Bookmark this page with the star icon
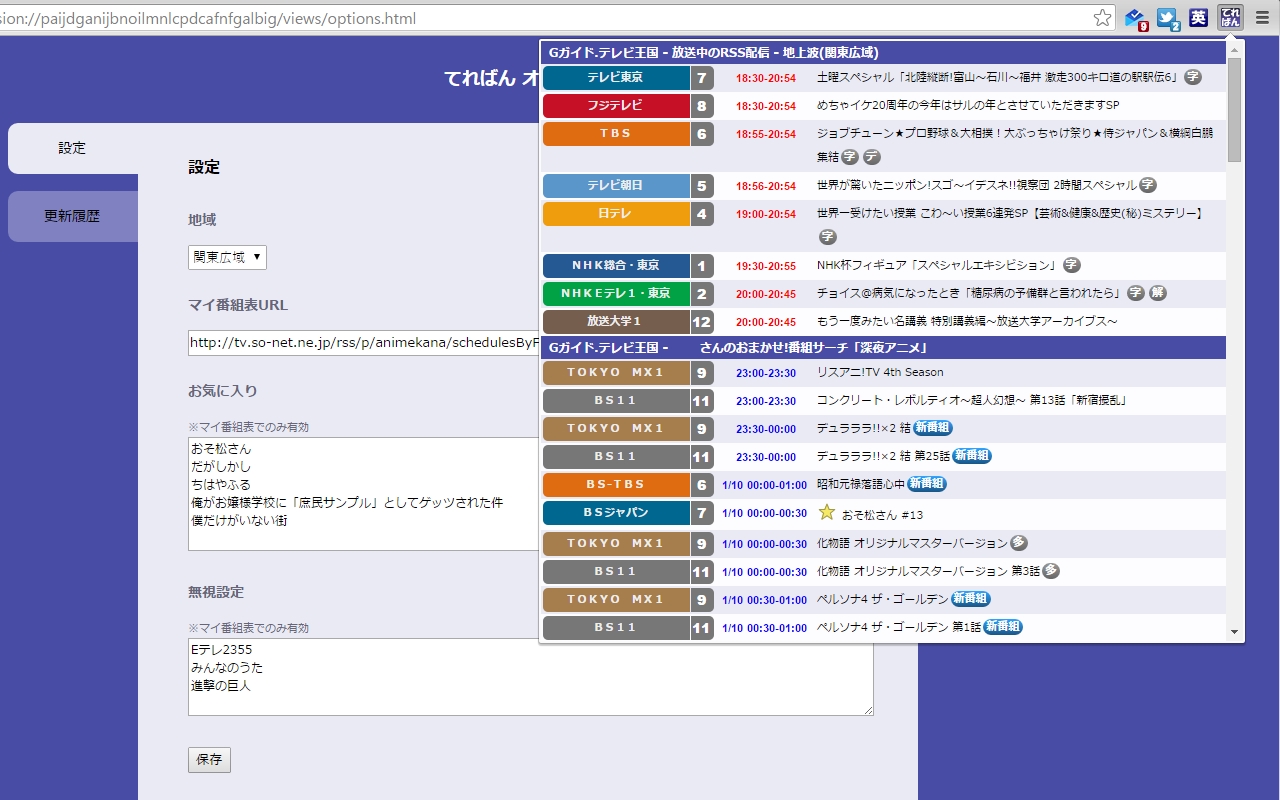The image size is (1280, 800). pyautogui.click(x=1102, y=18)
